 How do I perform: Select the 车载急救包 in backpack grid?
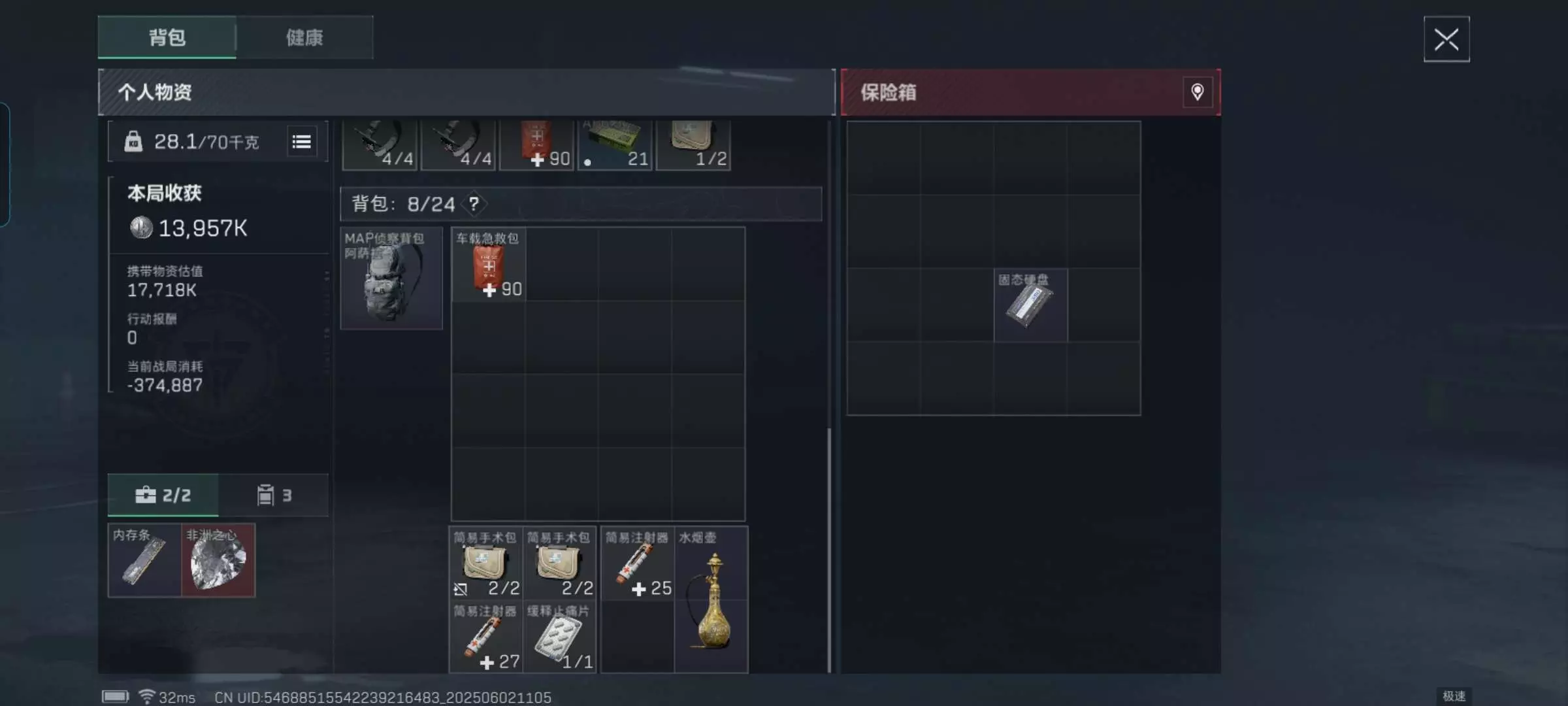coord(489,264)
